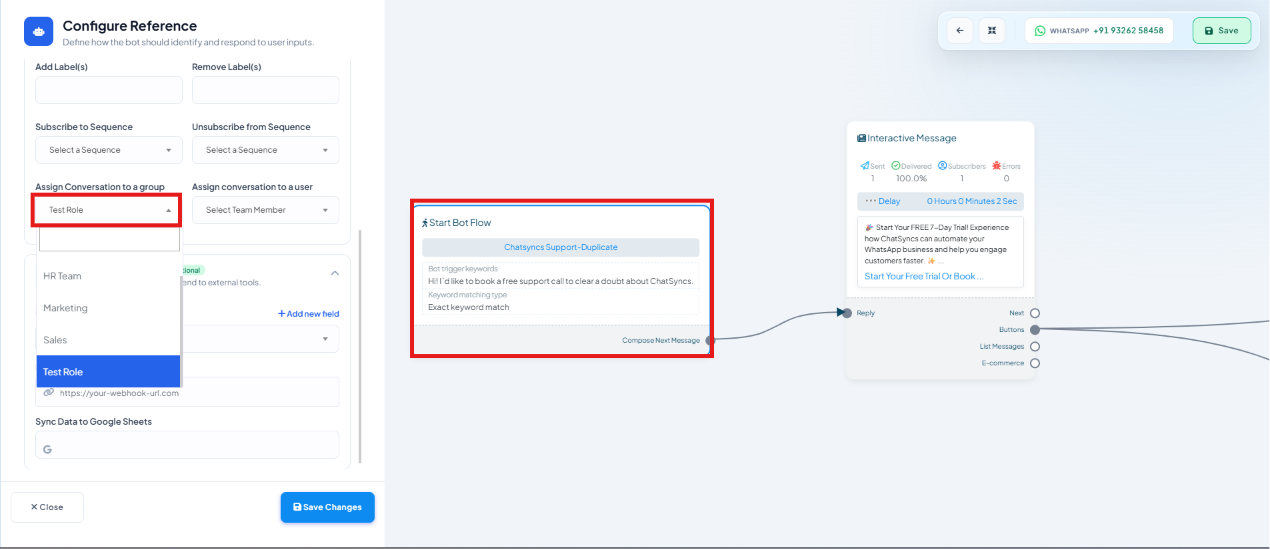The height and width of the screenshot is (549, 1270).
Task: Click the fit-view icon in canvas toolbar
Action: coord(991,30)
